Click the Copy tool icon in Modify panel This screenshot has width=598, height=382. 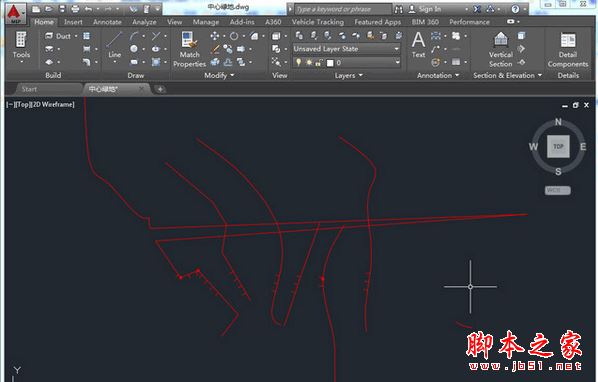tap(228, 49)
